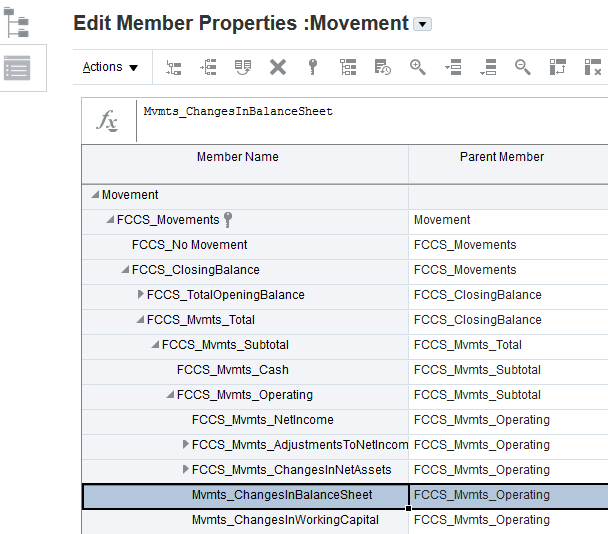Click the expand-level icon after Zoom In
This screenshot has width=608, height=534.
pyautogui.click(x=453, y=67)
